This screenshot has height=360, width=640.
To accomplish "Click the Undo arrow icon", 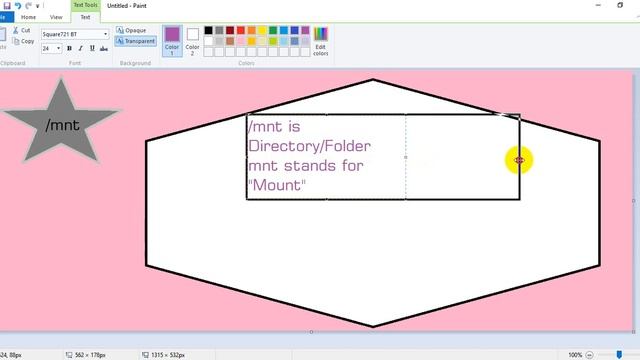I will [x=18, y=6].
